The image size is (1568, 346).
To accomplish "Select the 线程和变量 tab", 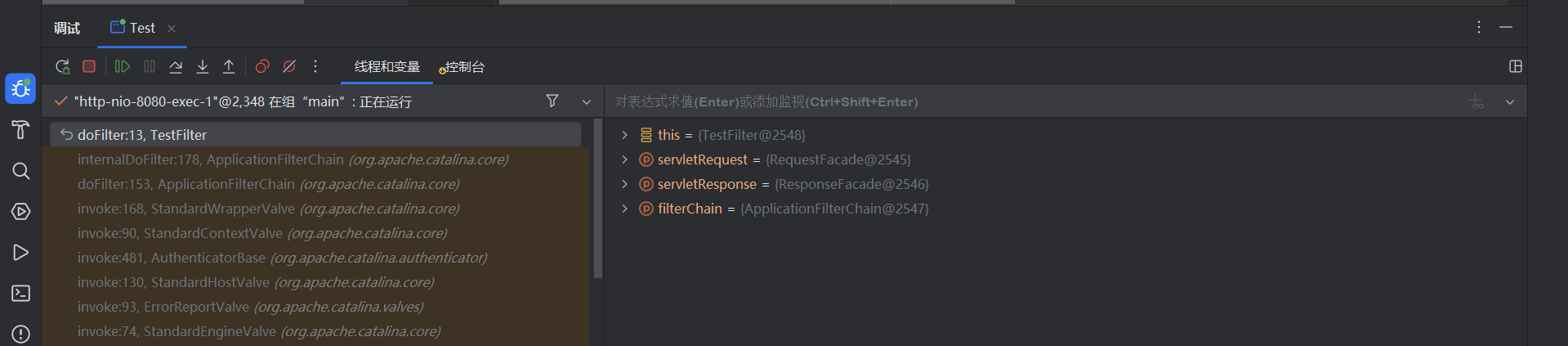I will (x=386, y=67).
